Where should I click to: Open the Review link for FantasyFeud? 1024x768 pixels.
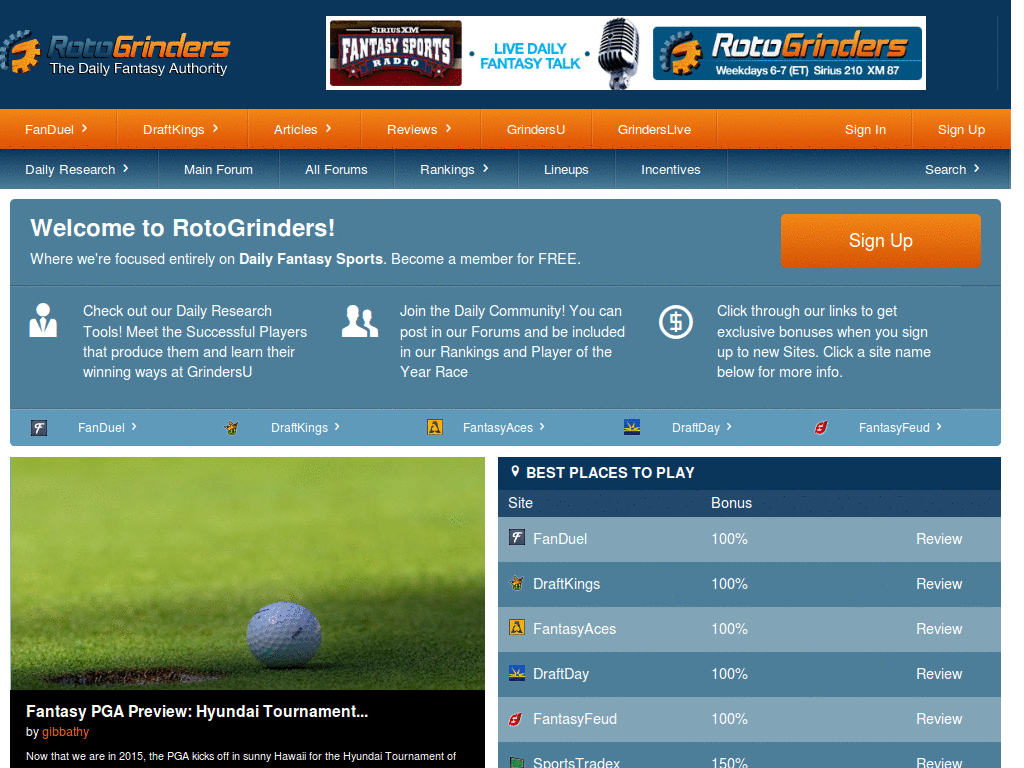tap(938, 719)
